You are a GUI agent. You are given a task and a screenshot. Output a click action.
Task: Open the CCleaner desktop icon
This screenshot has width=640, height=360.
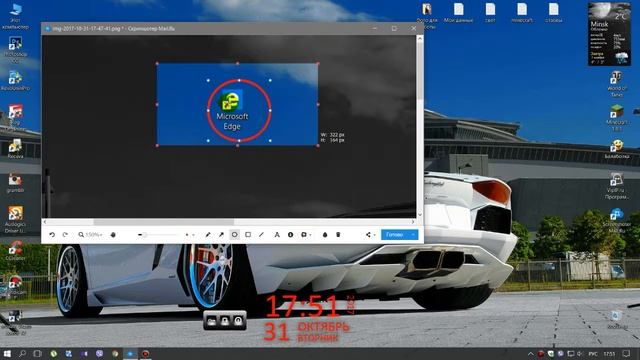point(15,250)
